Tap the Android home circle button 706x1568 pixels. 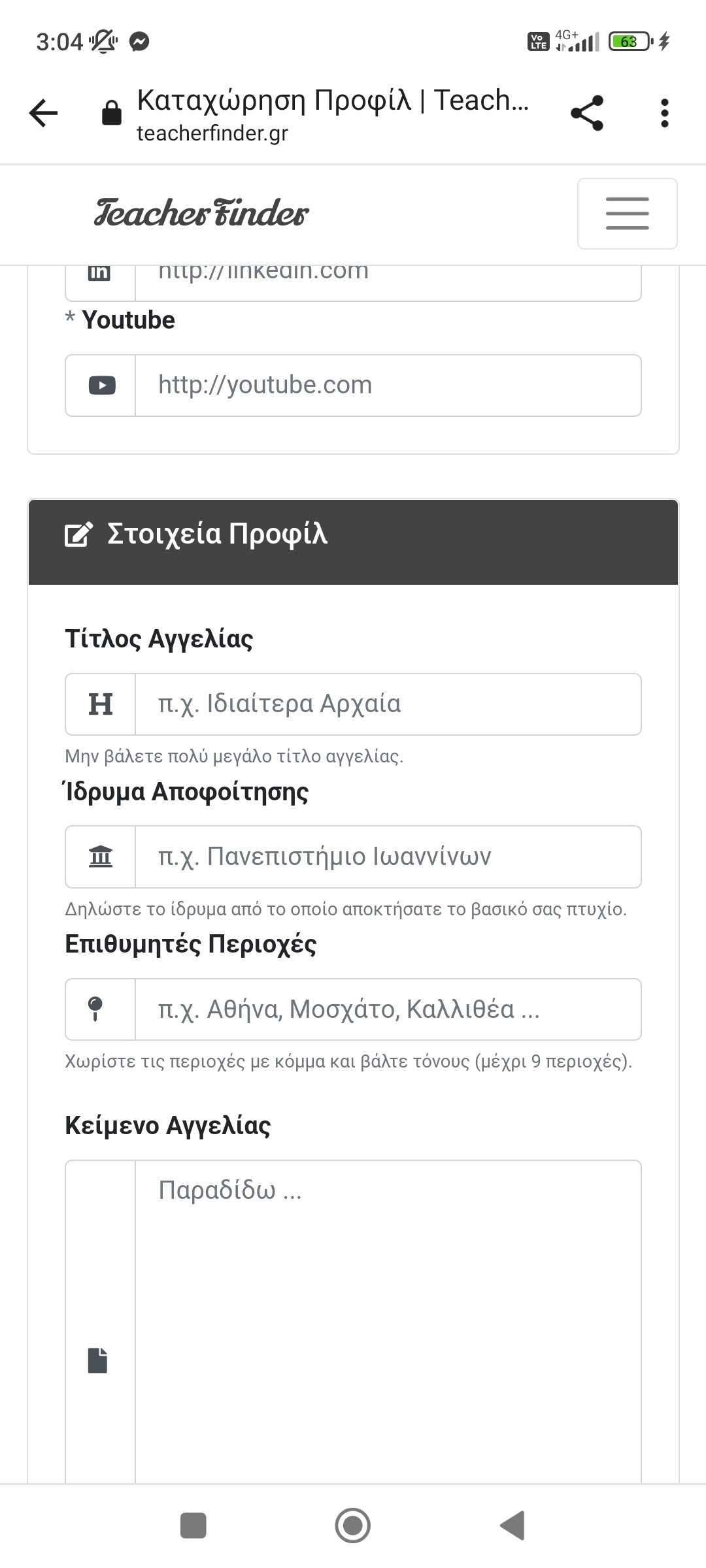[x=353, y=1526]
